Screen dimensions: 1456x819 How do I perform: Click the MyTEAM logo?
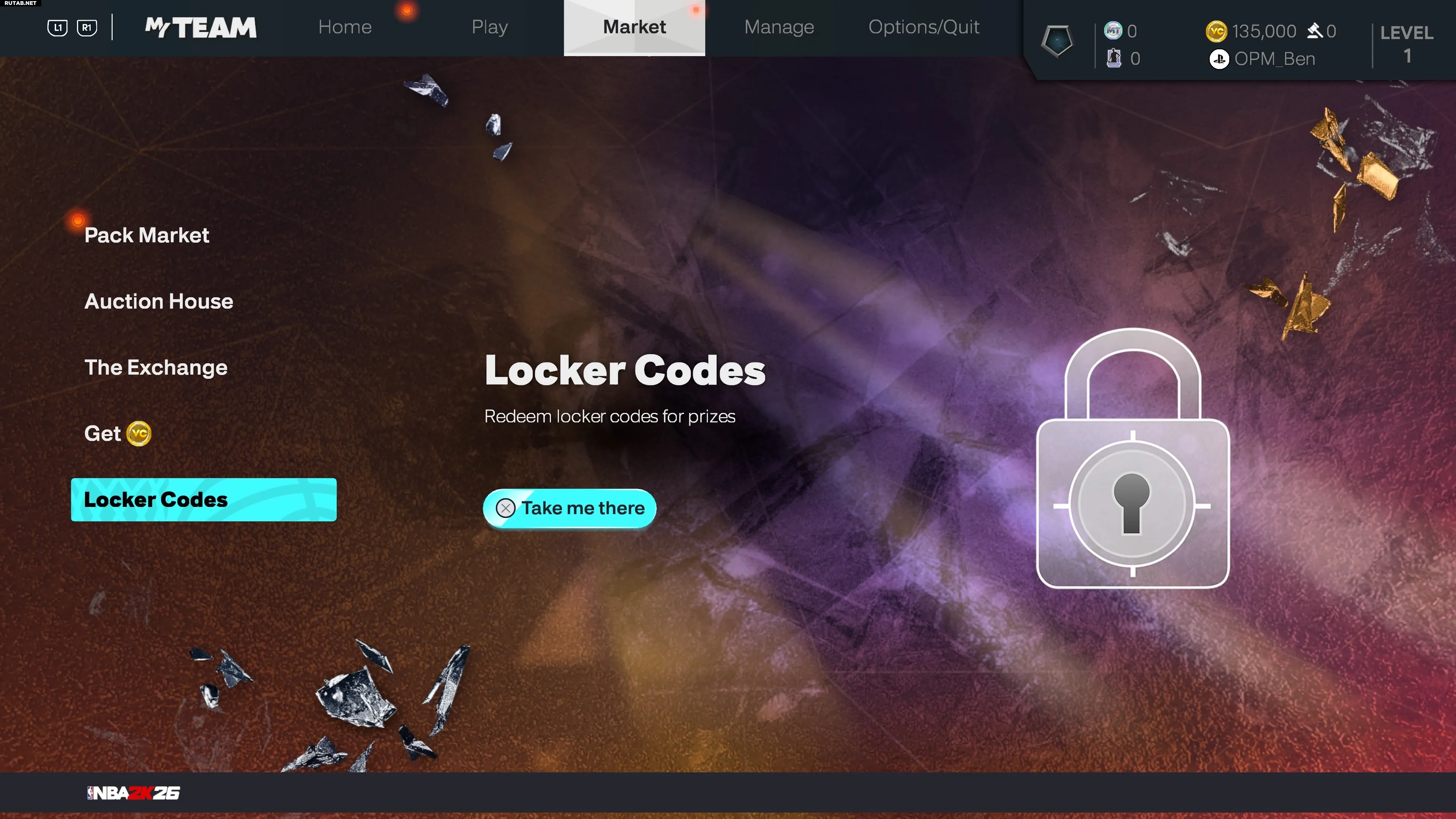tap(201, 27)
